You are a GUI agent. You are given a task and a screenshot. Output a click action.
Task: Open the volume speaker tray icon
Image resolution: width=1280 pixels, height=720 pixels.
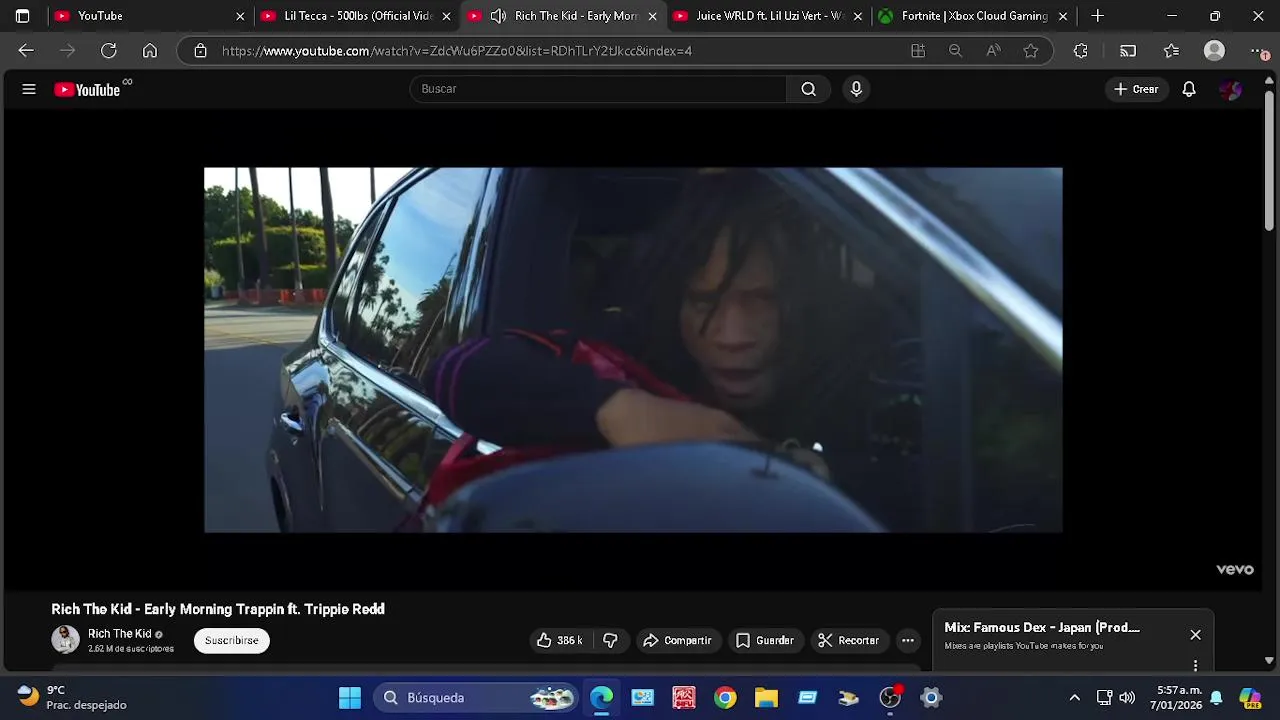pyautogui.click(x=1127, y=698)
